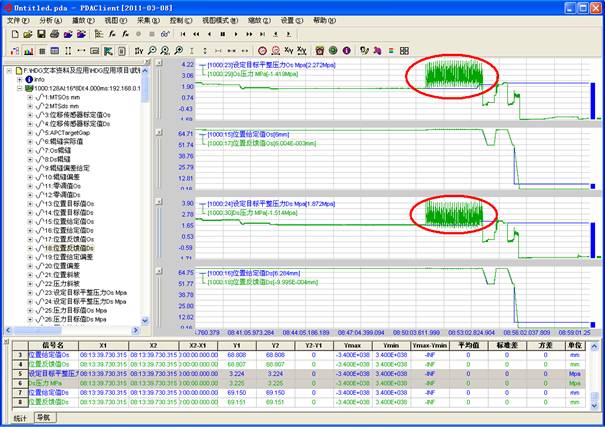Screen dimensions: 605x427
Task: Click the print icon in toolbar
Action: 56,34
